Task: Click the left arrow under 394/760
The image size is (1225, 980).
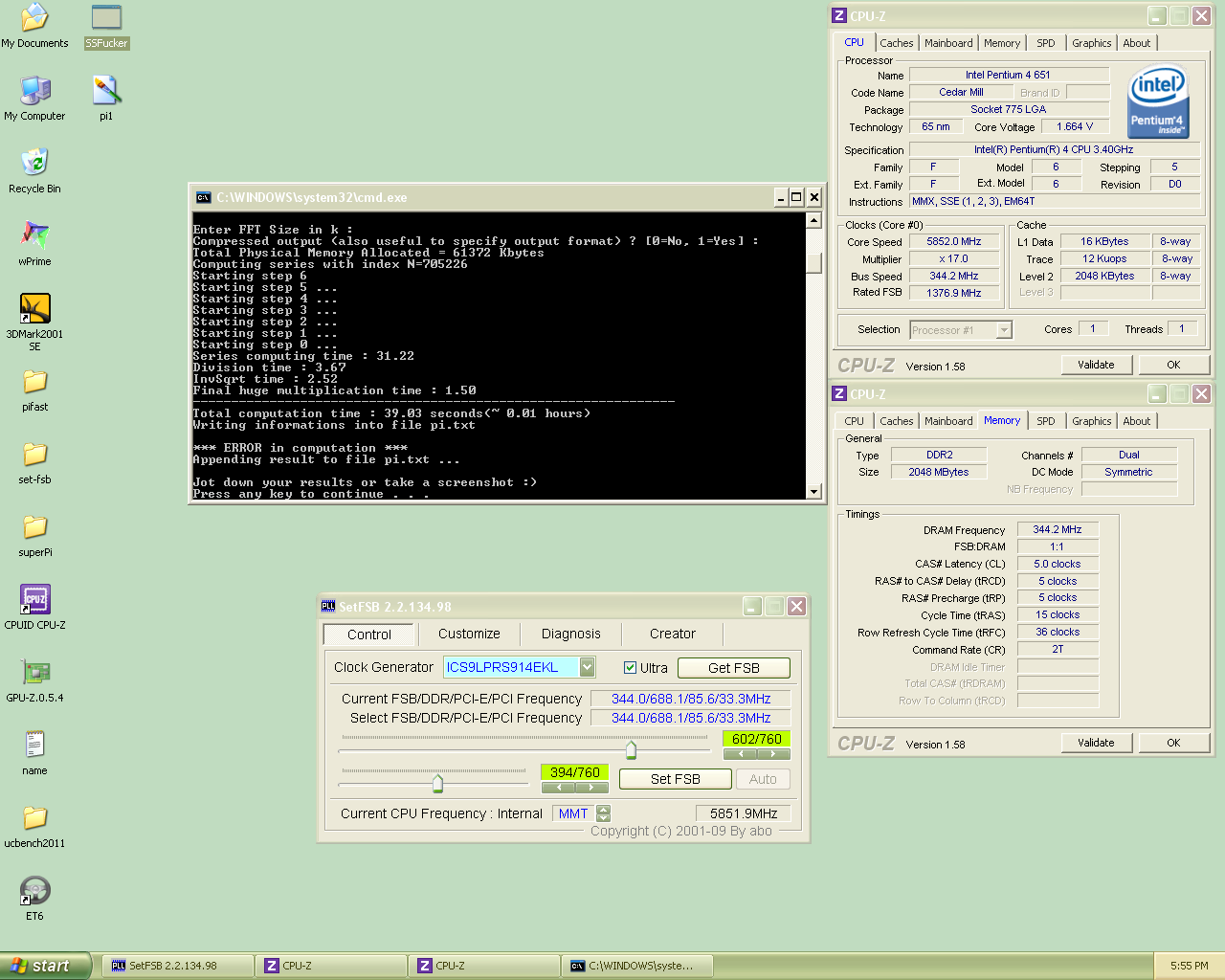Action: tap(558, 788)
